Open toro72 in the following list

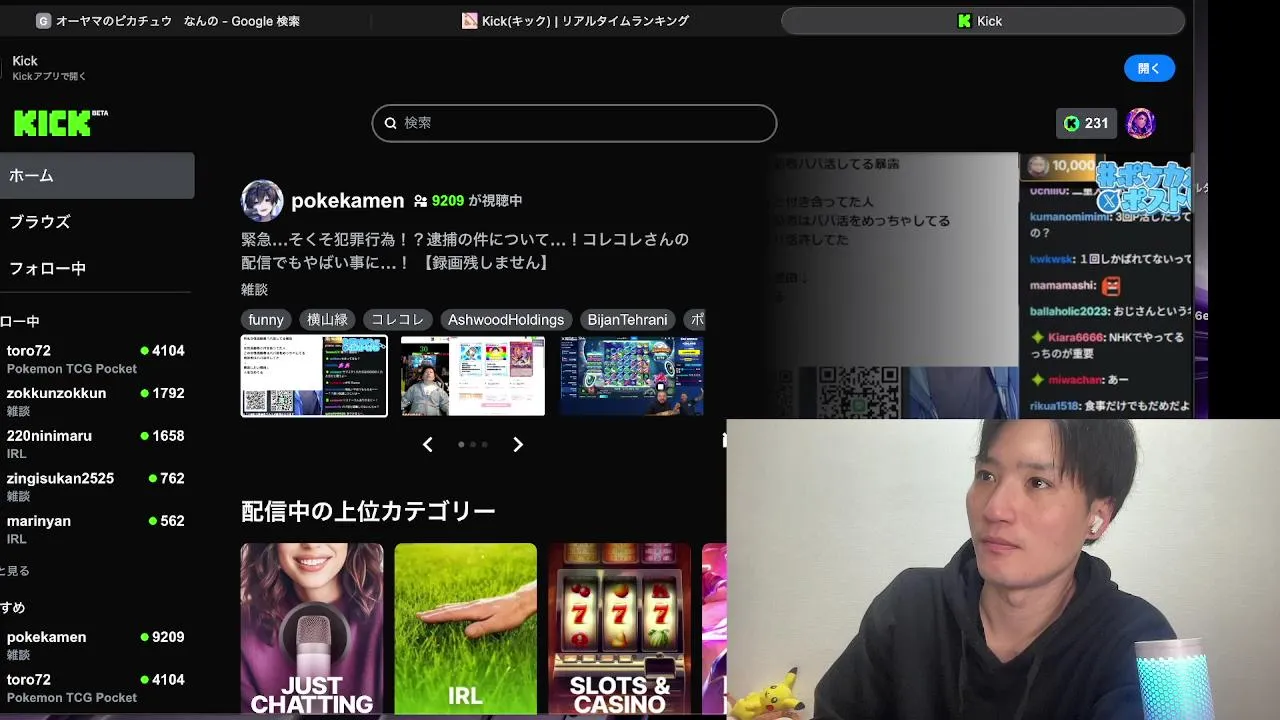pos(95,359)
